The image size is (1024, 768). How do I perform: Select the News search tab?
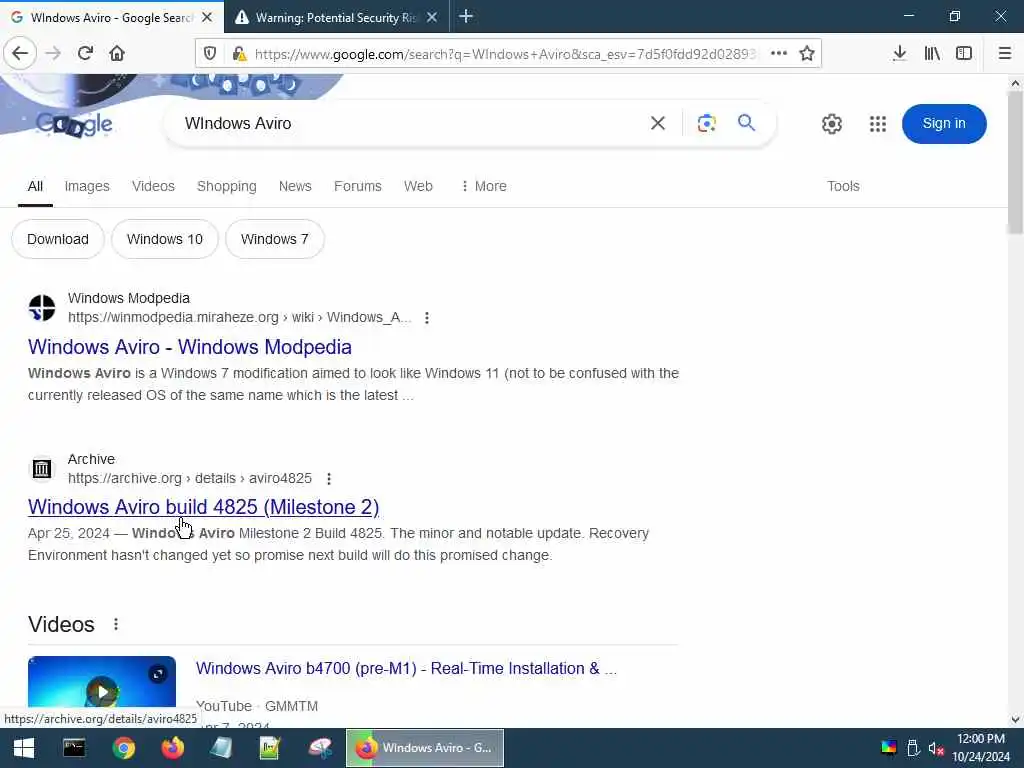(295, 186)
